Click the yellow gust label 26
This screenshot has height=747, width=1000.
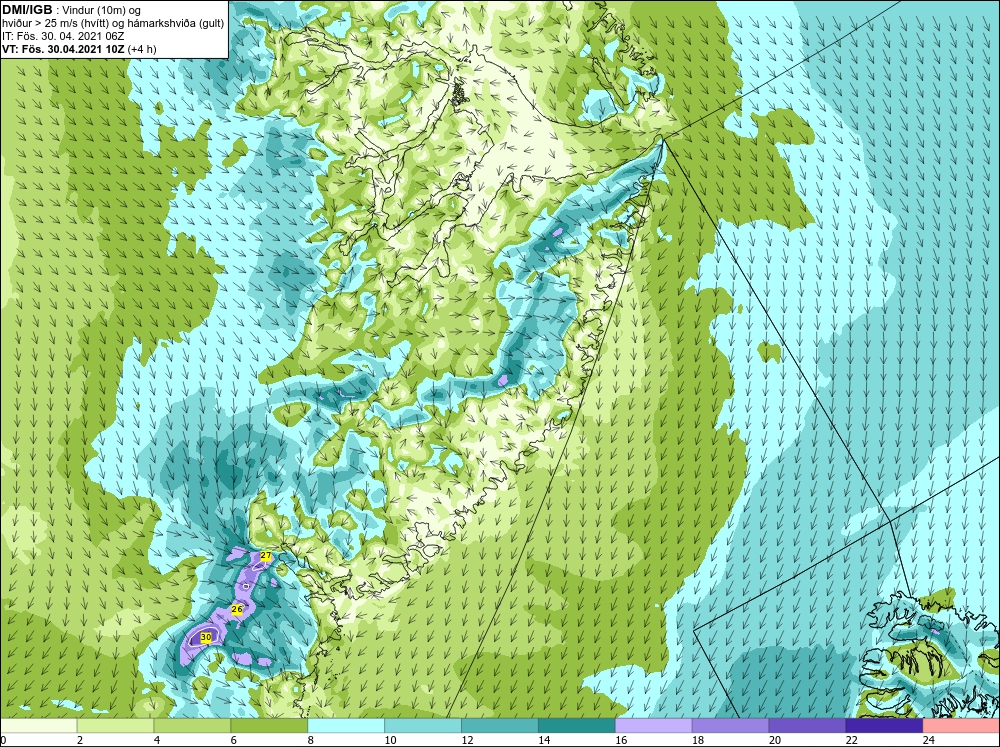[237, 609]
